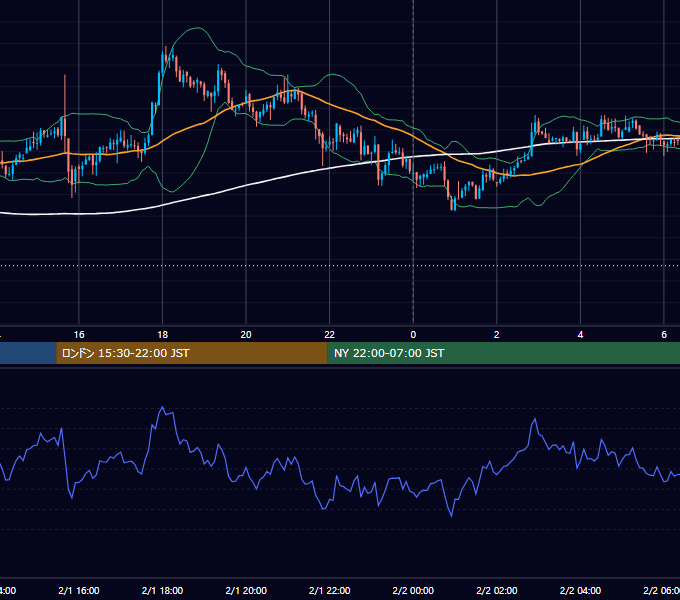Click the 2/1 22:00 label on indicator axis
The width and height of the screenshot is (680, 600).
(x=330, y=590)
